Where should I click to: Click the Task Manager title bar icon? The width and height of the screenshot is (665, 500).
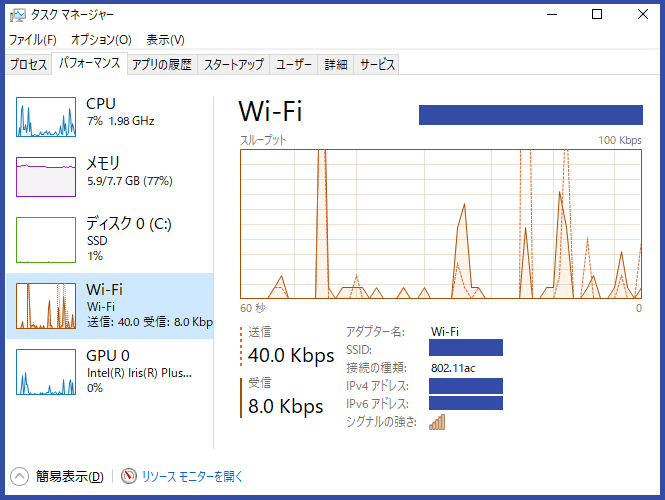(x=18, y=15)
